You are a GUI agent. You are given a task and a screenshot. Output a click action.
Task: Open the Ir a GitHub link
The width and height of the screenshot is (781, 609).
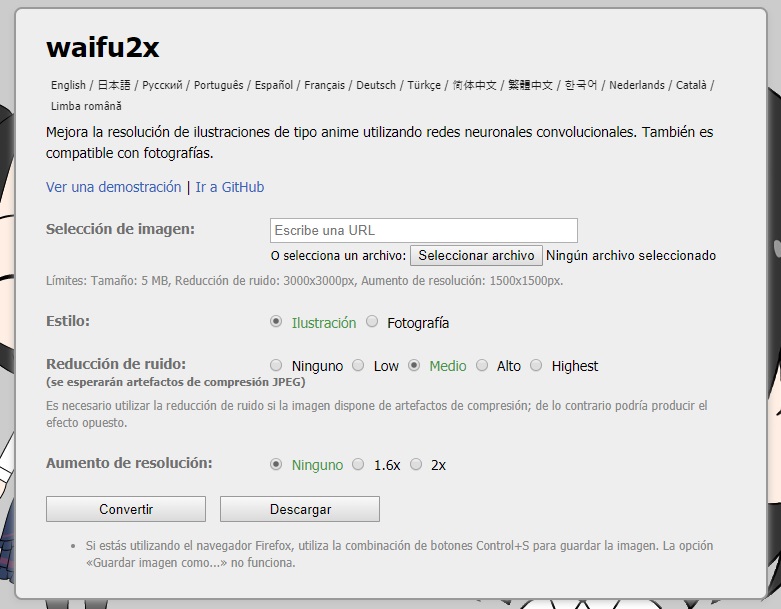click(230, 187)
